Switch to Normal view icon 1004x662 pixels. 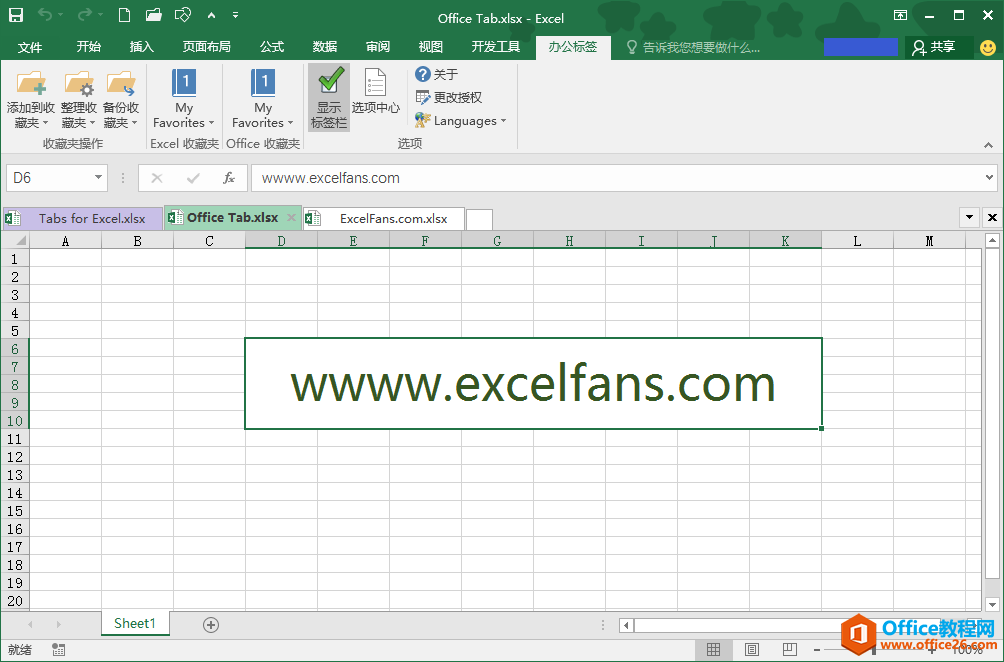click(x=713, y=649)
